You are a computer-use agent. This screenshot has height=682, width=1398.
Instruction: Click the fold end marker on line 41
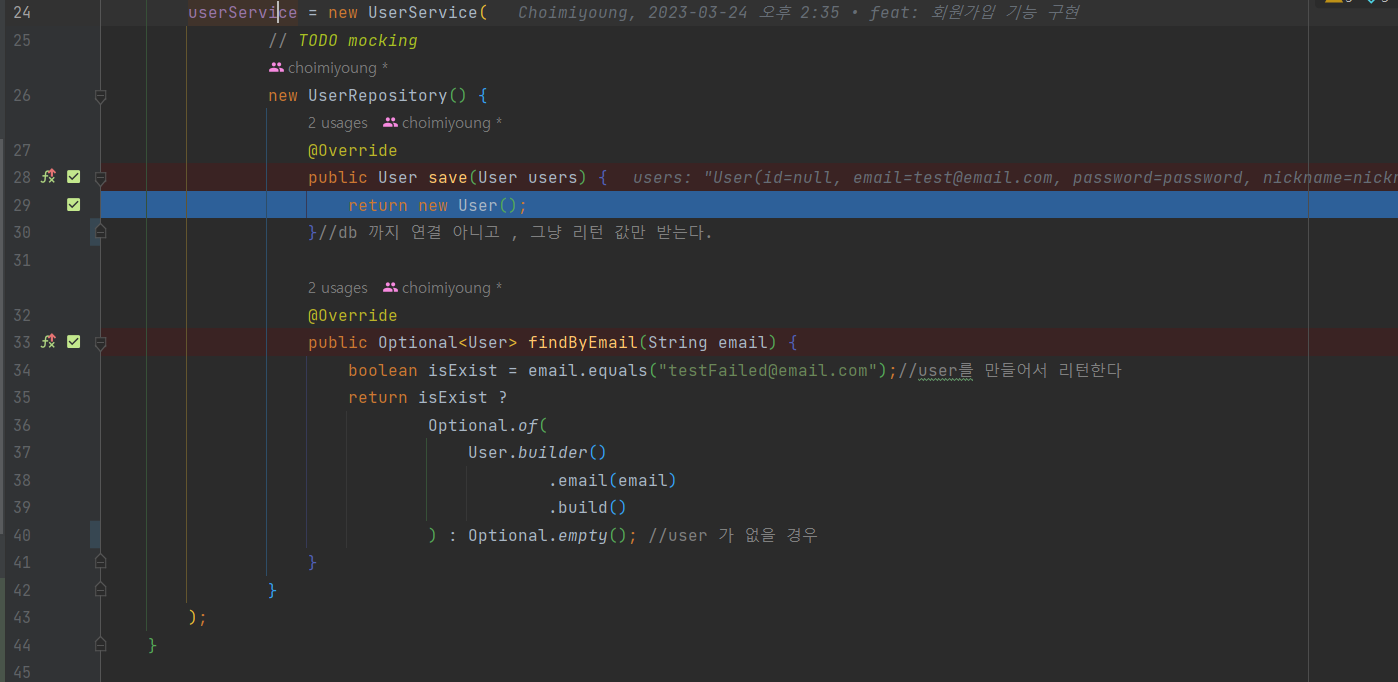tap(100, 562)
